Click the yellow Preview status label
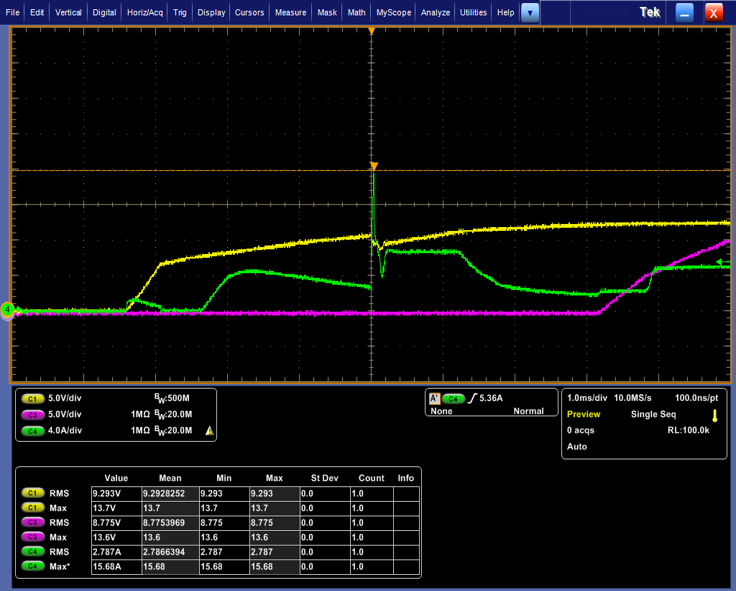Image resolution: width=736 pixels, height=591 pixels. pos(583,414)
